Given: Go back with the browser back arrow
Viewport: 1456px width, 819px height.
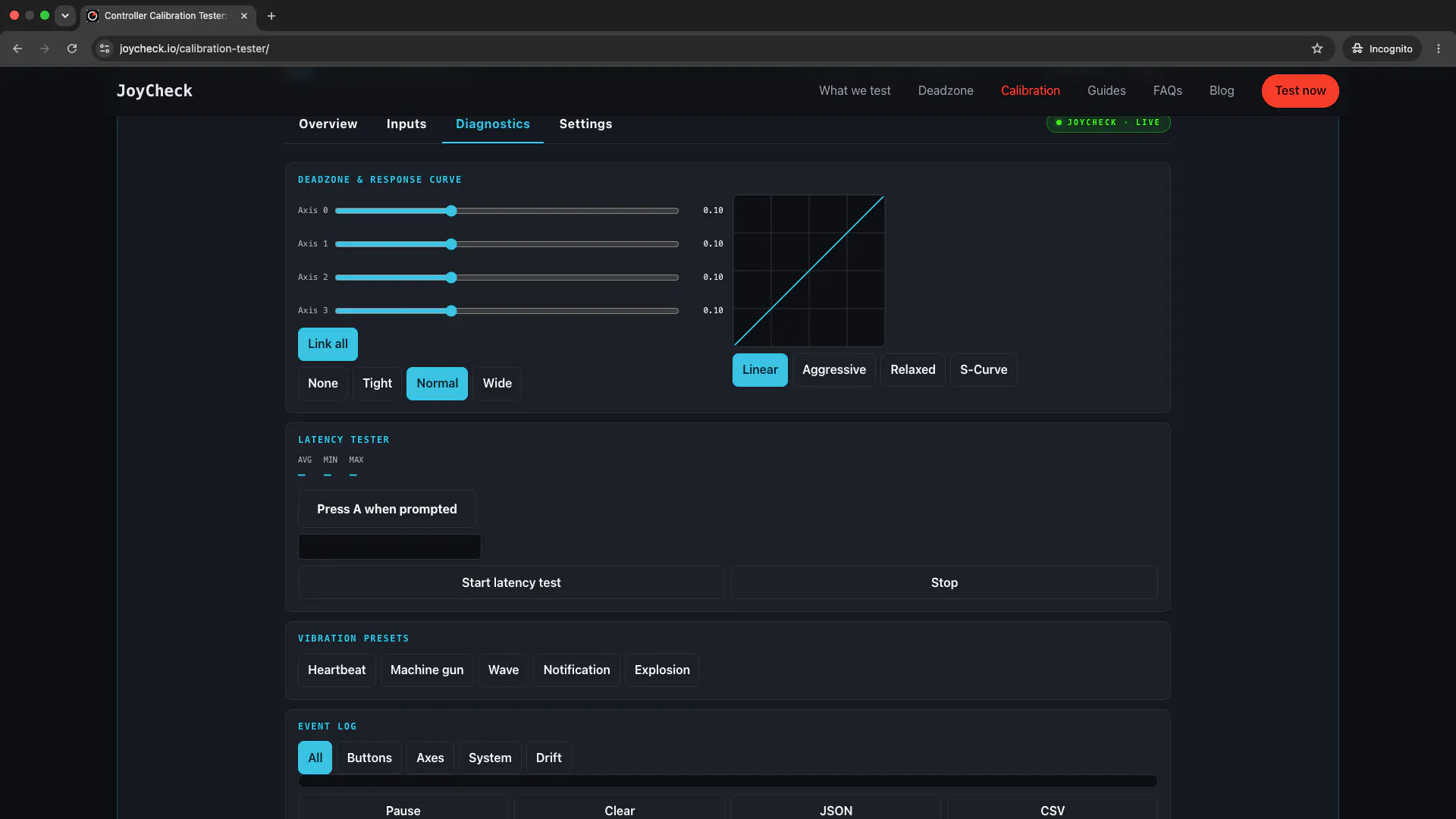Looking at the screenshot, I should (17, 49).
